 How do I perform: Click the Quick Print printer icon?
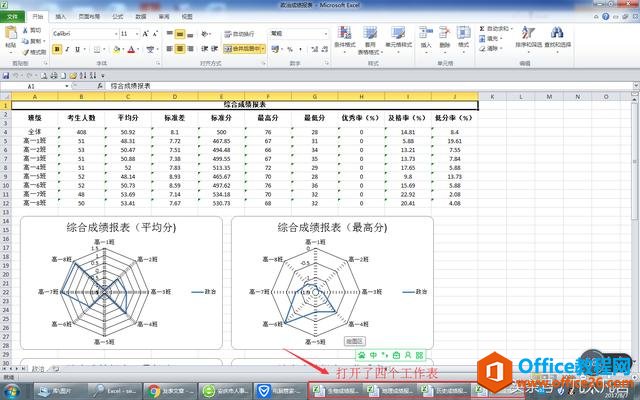pos(53,76)
